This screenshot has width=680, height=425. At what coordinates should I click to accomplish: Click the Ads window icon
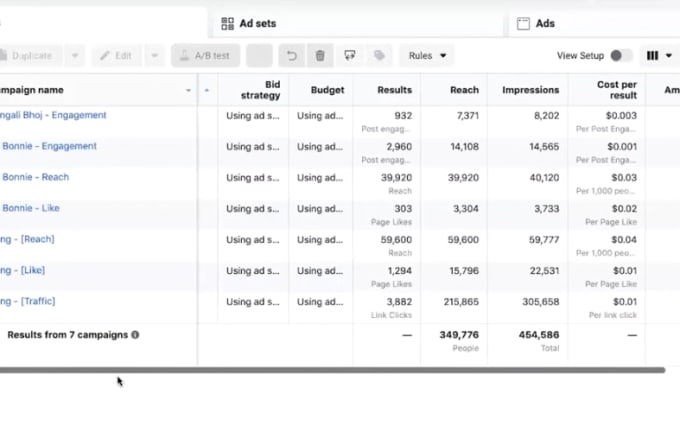(523, 23)
